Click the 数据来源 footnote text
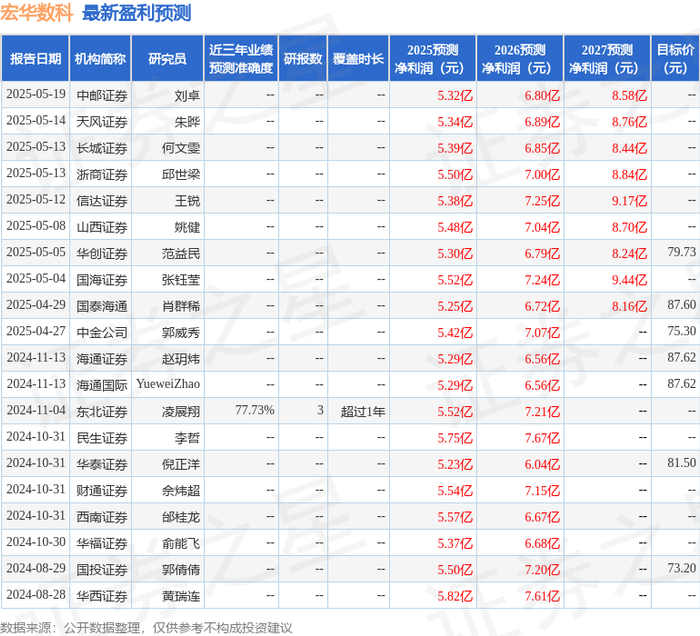Screen dimensions: 700x636 click(x=146, y=628)
